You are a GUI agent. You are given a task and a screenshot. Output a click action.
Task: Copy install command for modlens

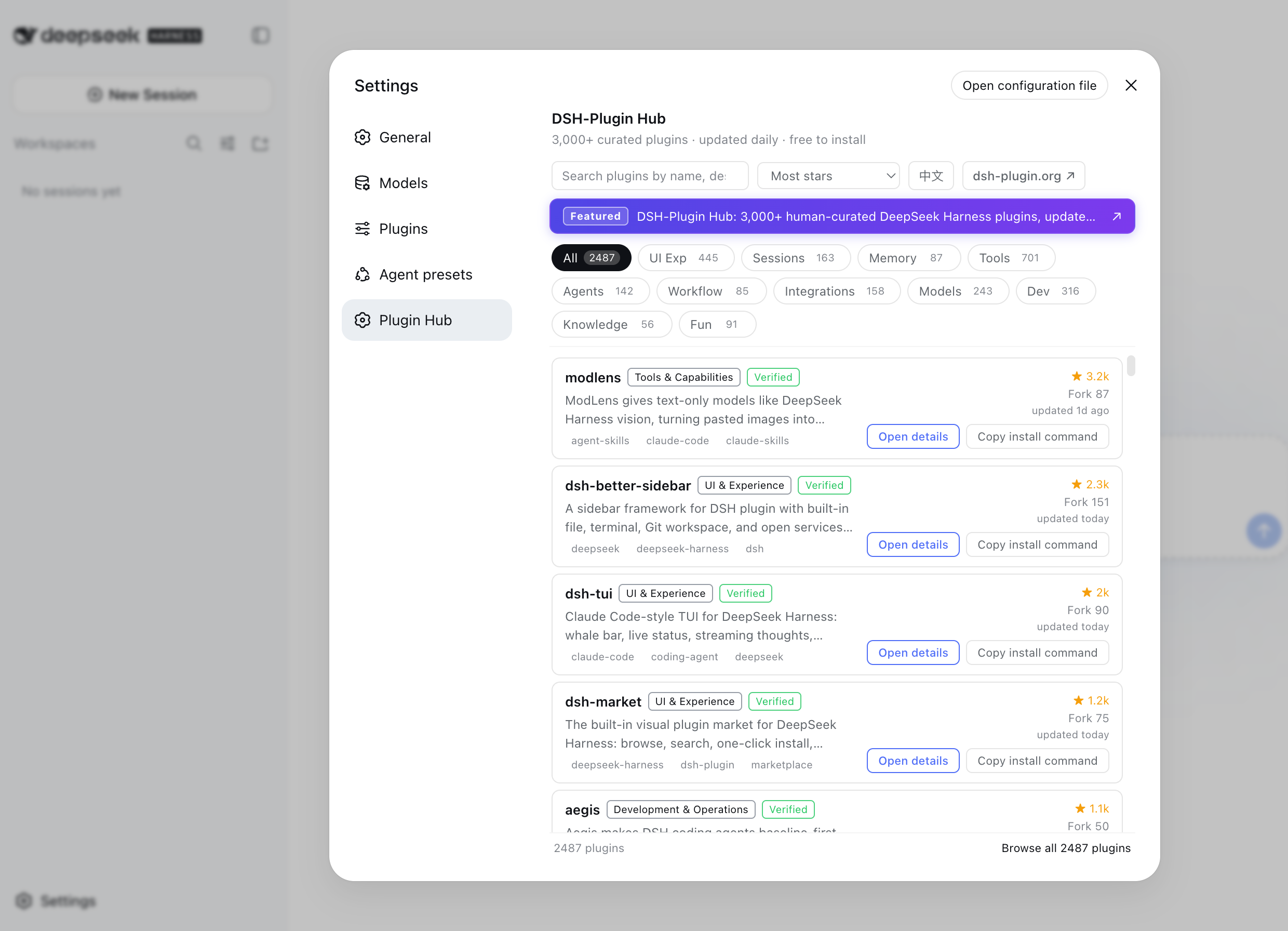1037,436
